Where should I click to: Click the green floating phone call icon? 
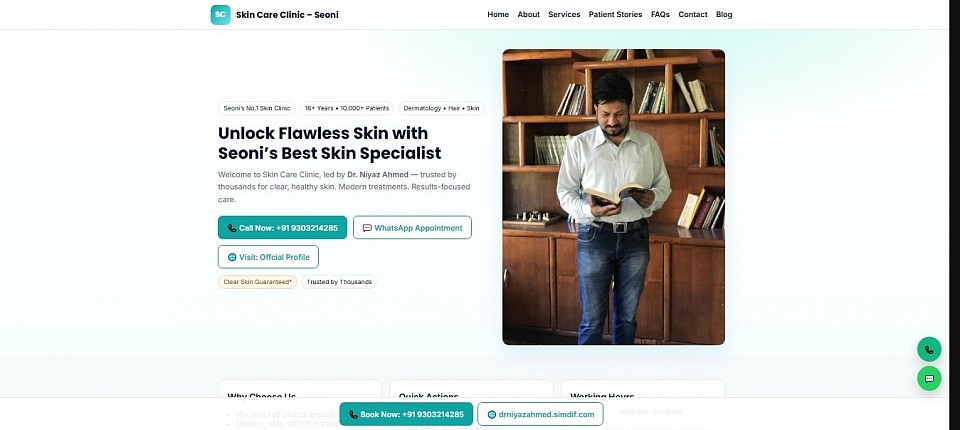929,349
